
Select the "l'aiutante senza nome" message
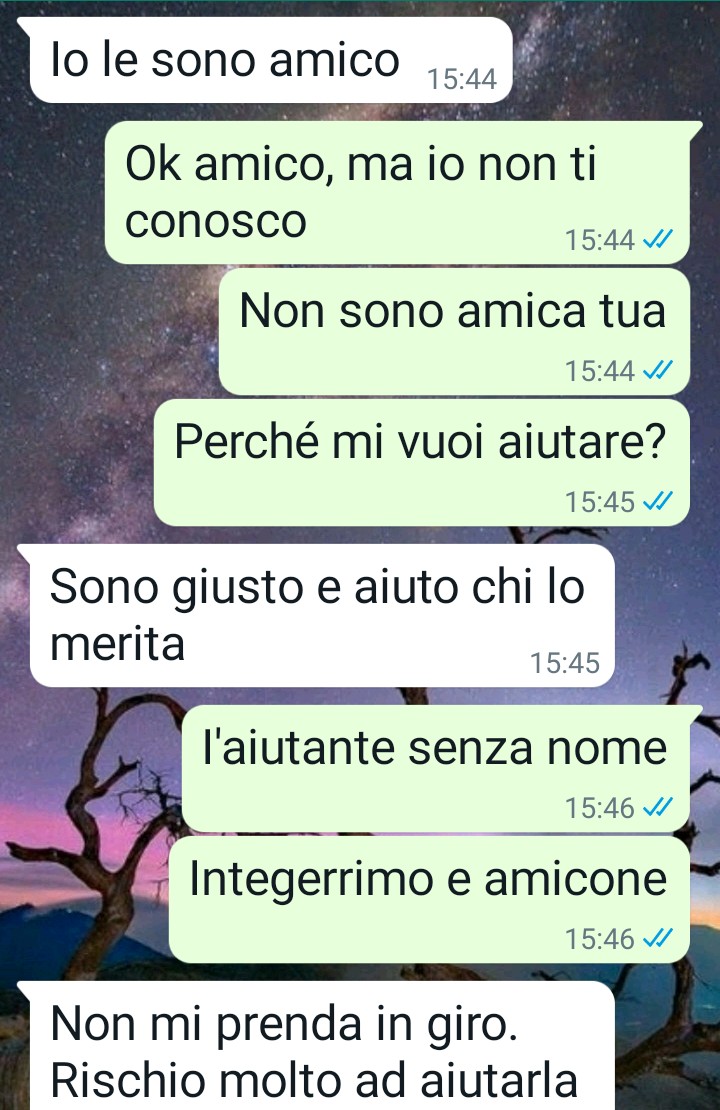tap(436, 769)
